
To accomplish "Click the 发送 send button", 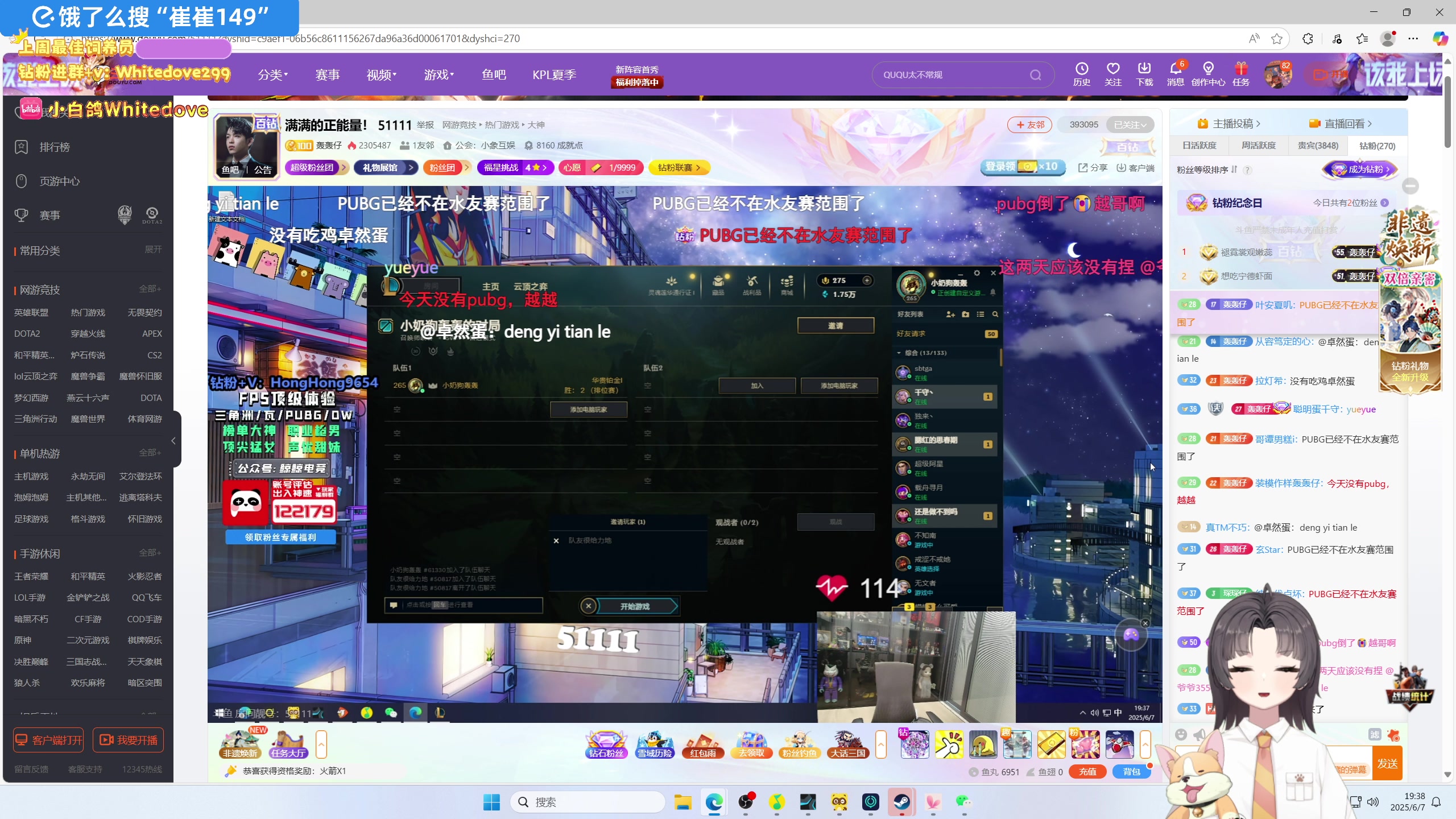I will (x=1387, y=764).
